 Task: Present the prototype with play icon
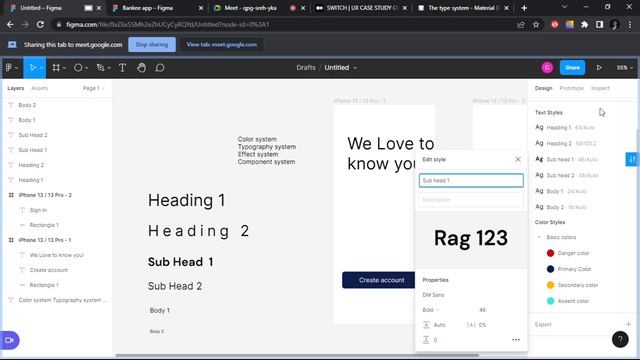coord(599,68)
